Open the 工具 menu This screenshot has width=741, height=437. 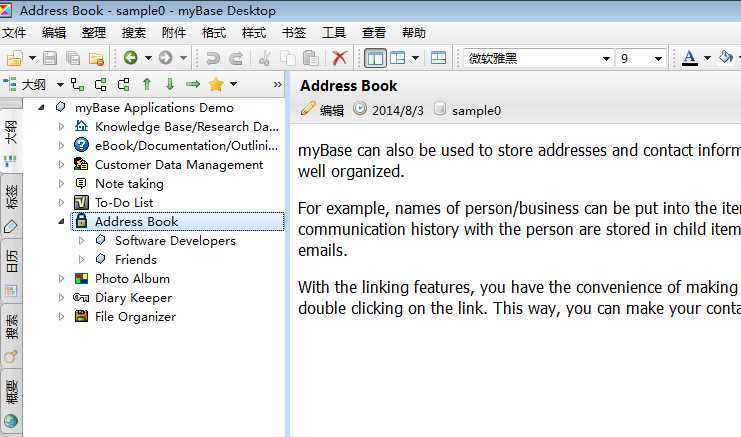coord(334,33)
